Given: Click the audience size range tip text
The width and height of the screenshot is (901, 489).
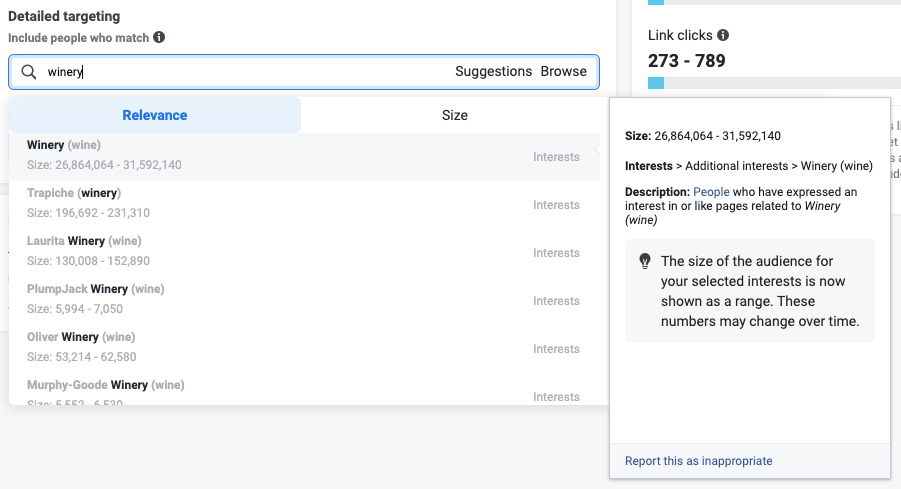Looking at the screenshot, I should pyautogui.click(x=760, y=291).
